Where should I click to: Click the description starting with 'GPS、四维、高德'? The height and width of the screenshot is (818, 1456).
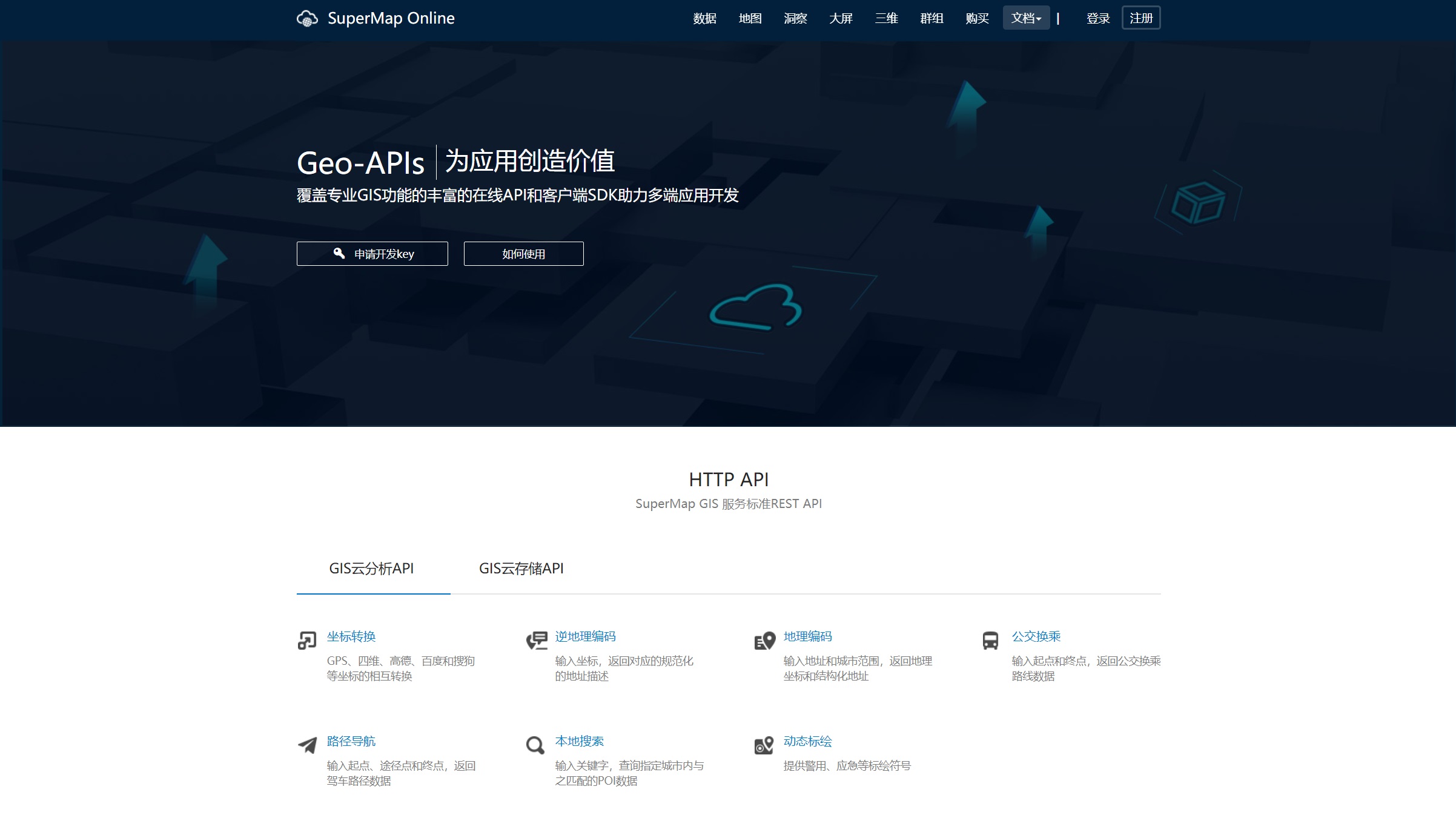tap(401, 668)
